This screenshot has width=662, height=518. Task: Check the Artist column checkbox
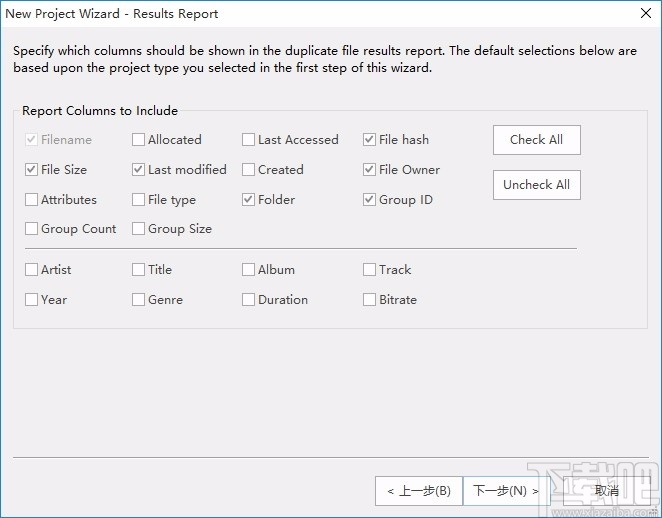[x=31, y=270]
